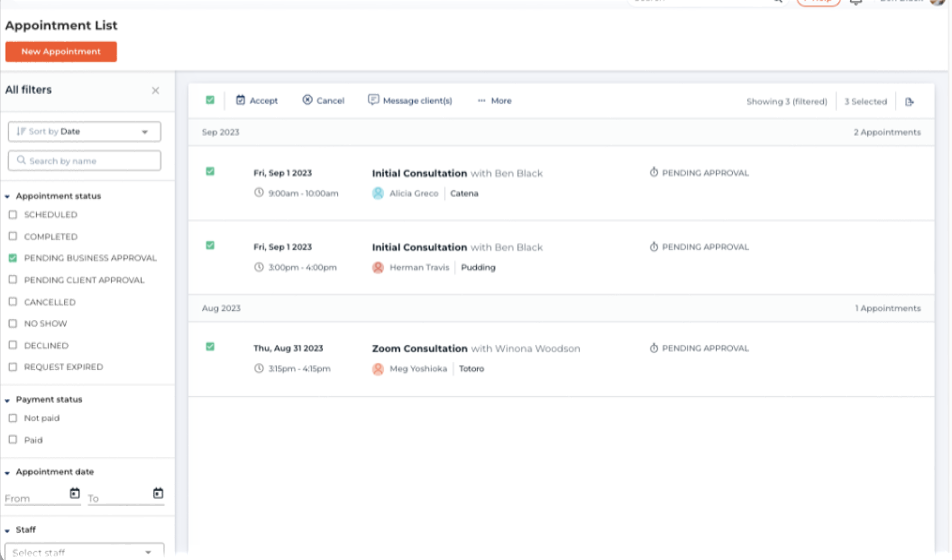Open Initial Consultation at 9:00am
952x560 pixels.
pos(420,173)
